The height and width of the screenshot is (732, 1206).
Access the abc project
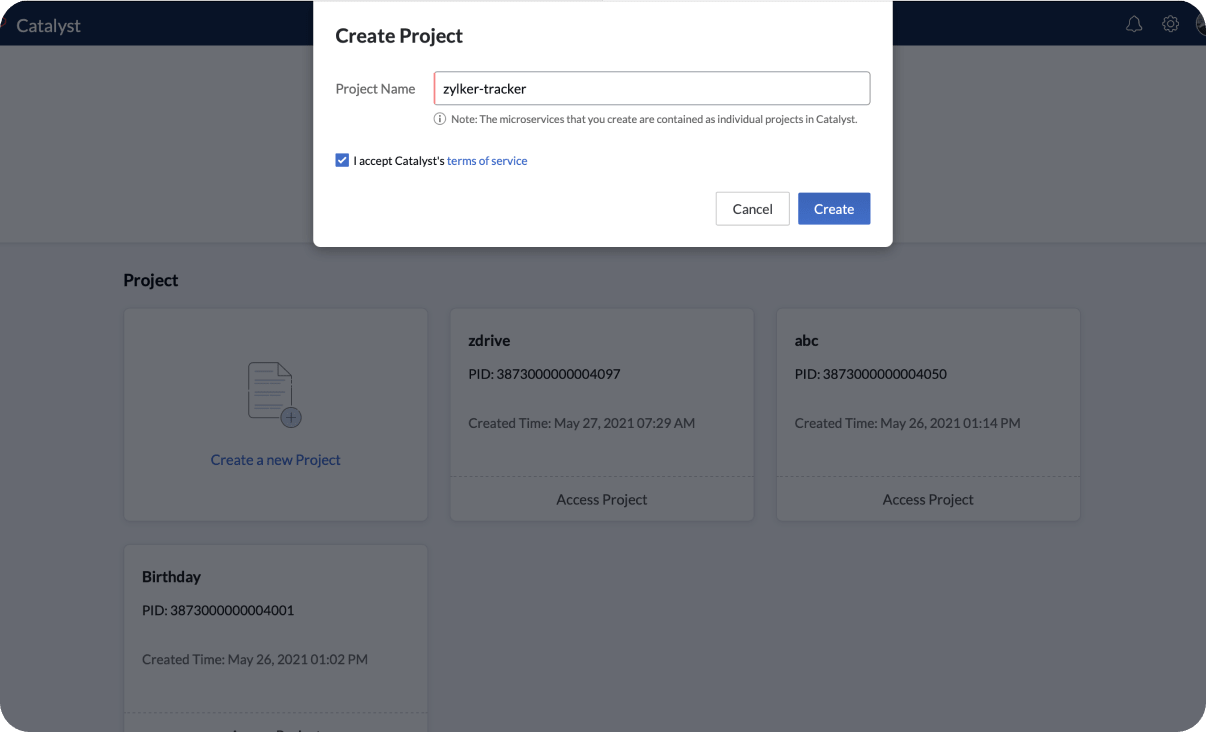[927, 499]
